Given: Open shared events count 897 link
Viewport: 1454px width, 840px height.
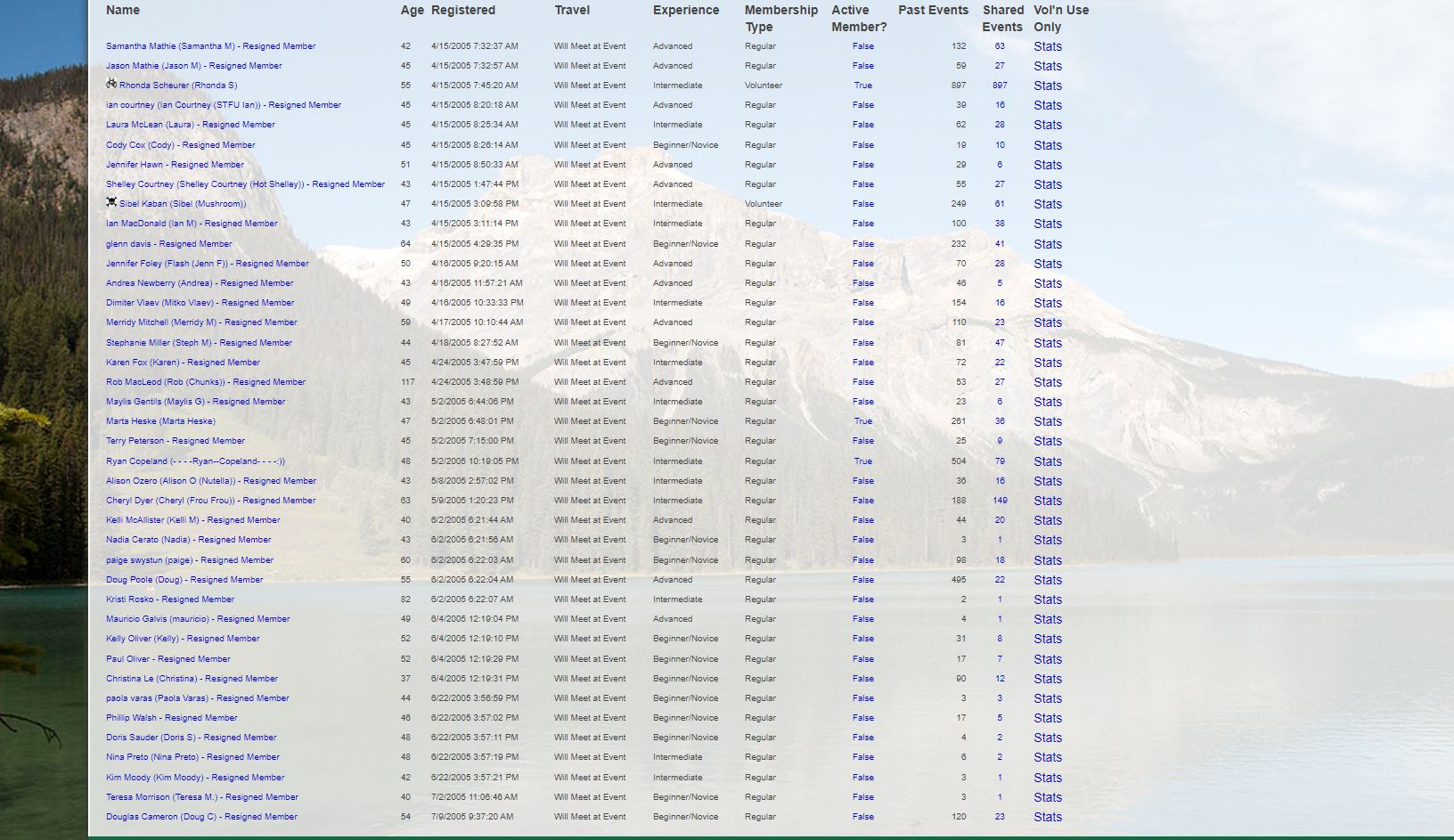Looking at the screenshot, I should (999, 86).
